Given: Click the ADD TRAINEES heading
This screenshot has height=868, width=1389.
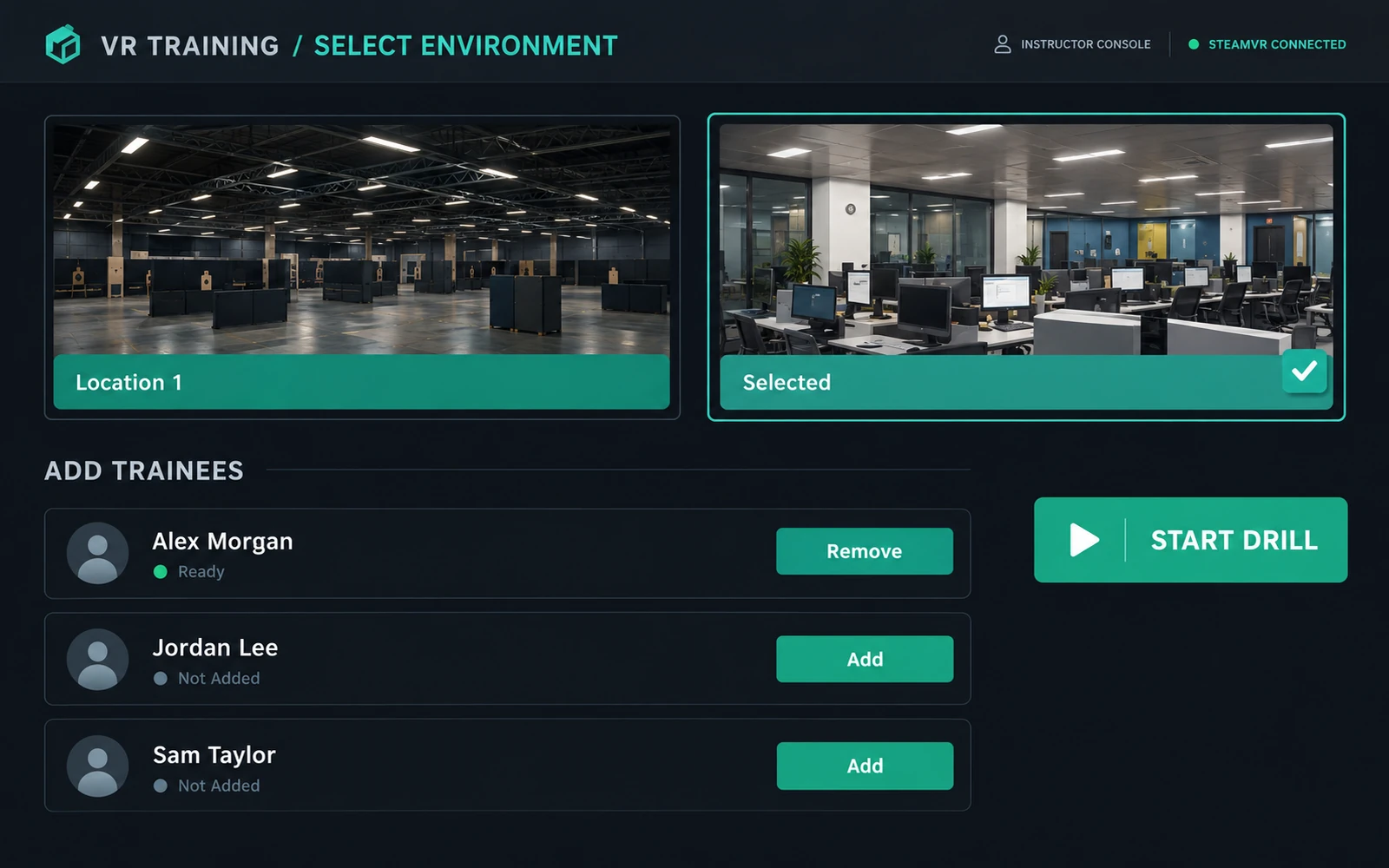Looking at the screenshot, I should point(144,470).
